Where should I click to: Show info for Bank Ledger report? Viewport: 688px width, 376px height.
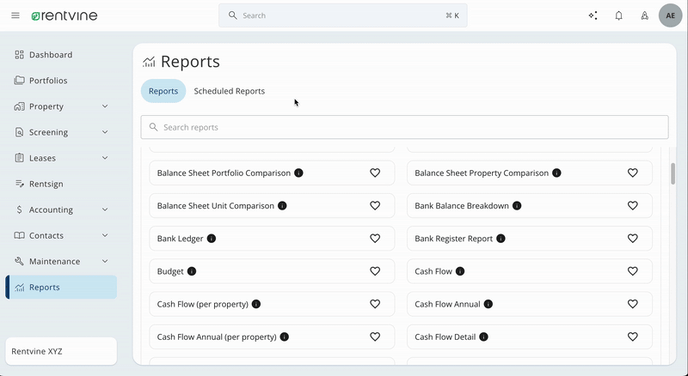(x=211, y=239)
